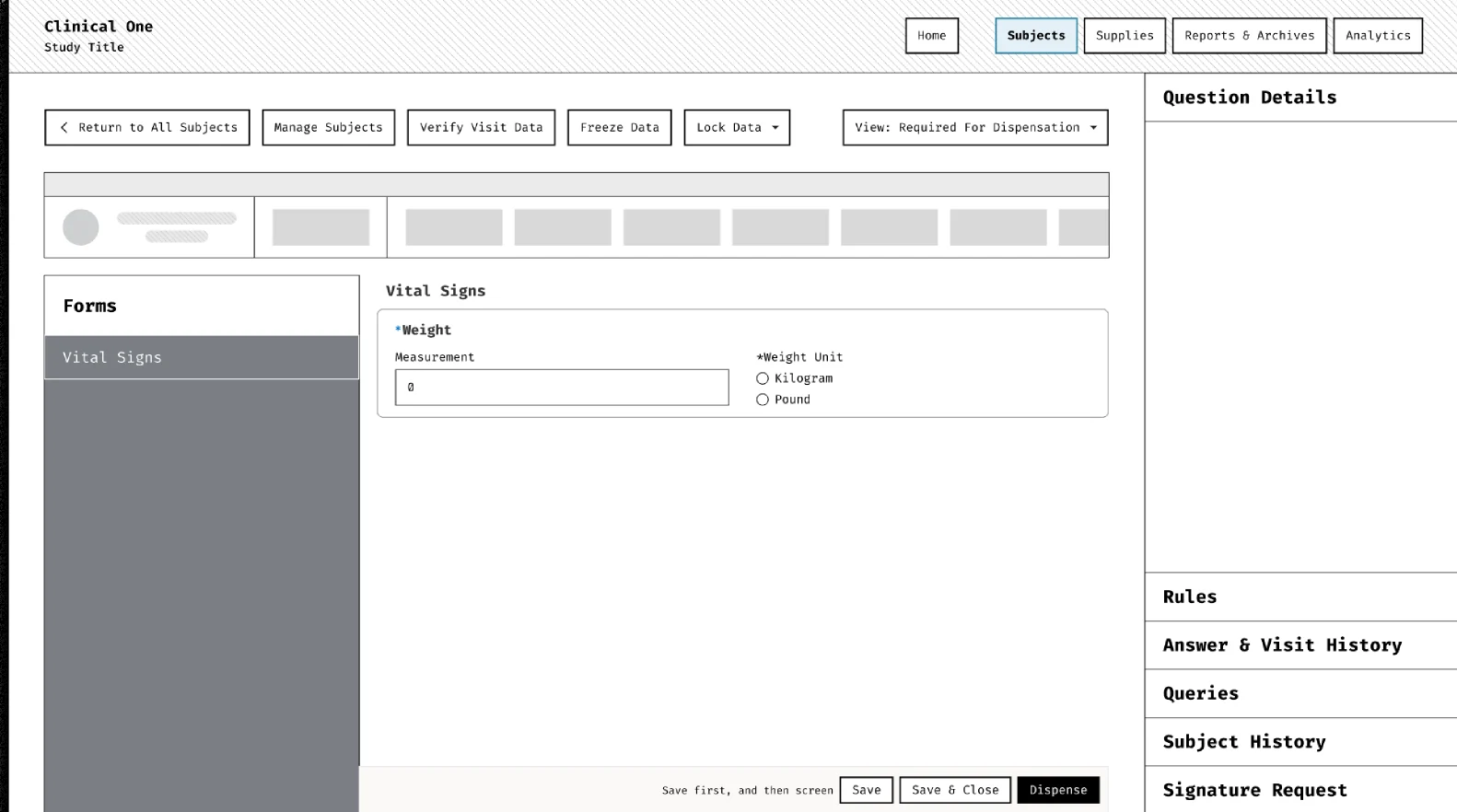Expand the Rules section
1457x812 pixels.
pos(1300,597)
